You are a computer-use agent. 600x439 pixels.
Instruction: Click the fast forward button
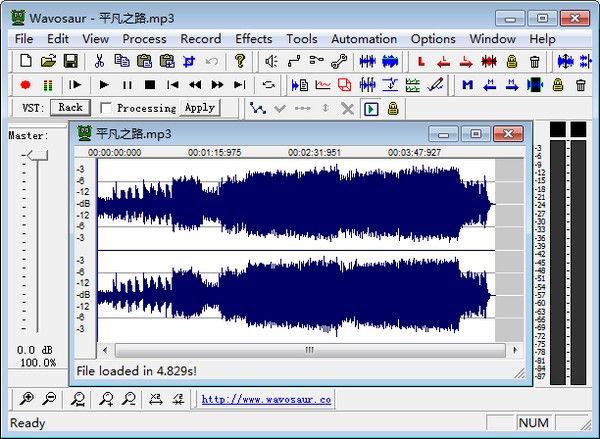[216, 85]
